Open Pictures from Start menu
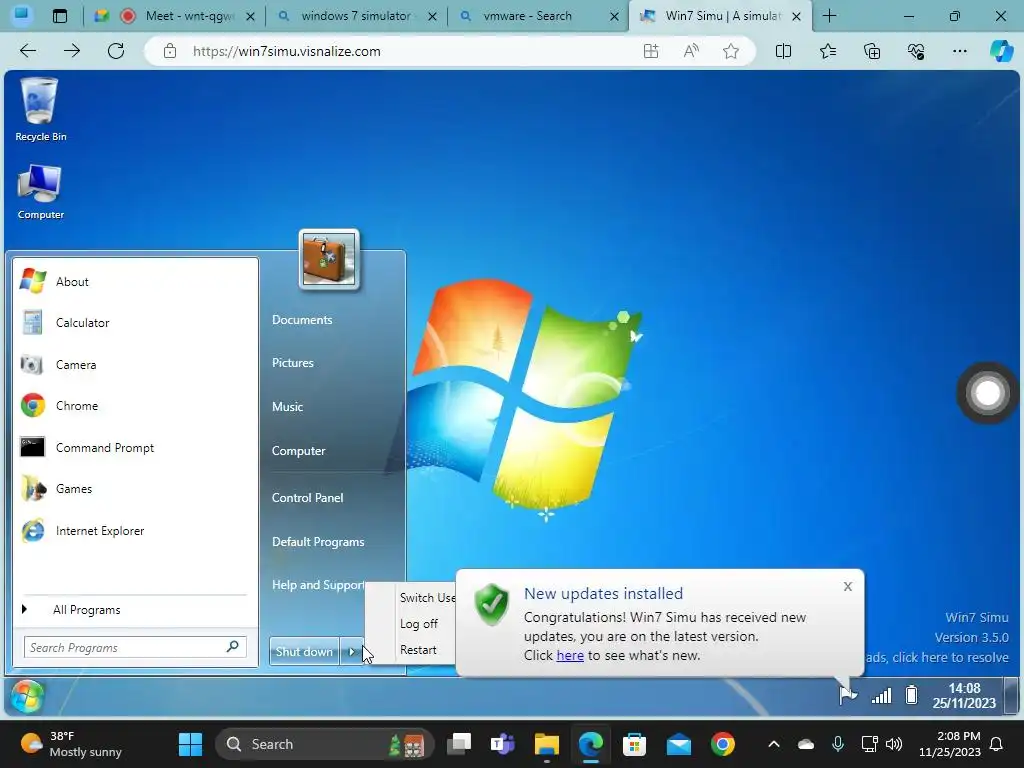1024x768 pixels. (293, 363)
